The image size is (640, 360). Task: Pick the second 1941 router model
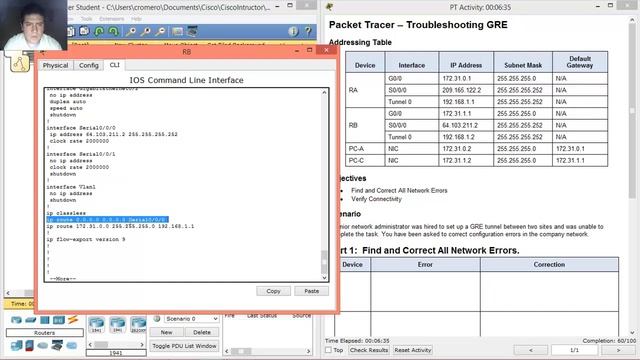pyautogui.click(x=118, y=324)
